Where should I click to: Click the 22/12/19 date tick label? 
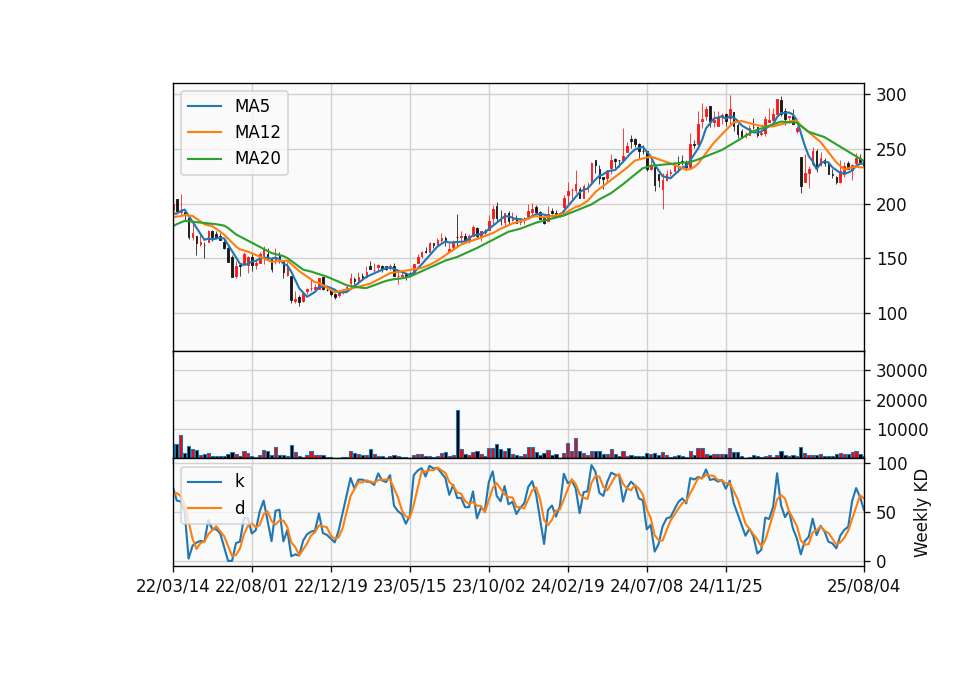(x=331, y=586)
